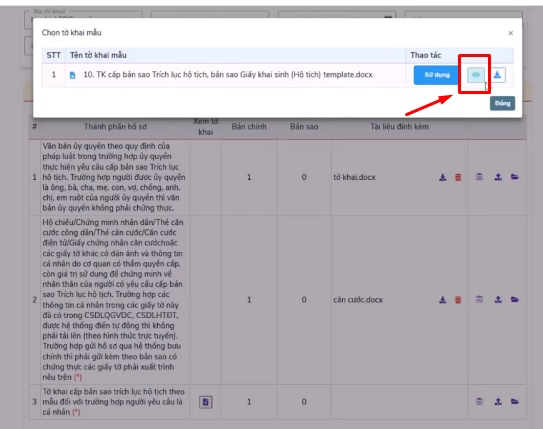Click Thao tác column header in dialog

click(426, 55)
